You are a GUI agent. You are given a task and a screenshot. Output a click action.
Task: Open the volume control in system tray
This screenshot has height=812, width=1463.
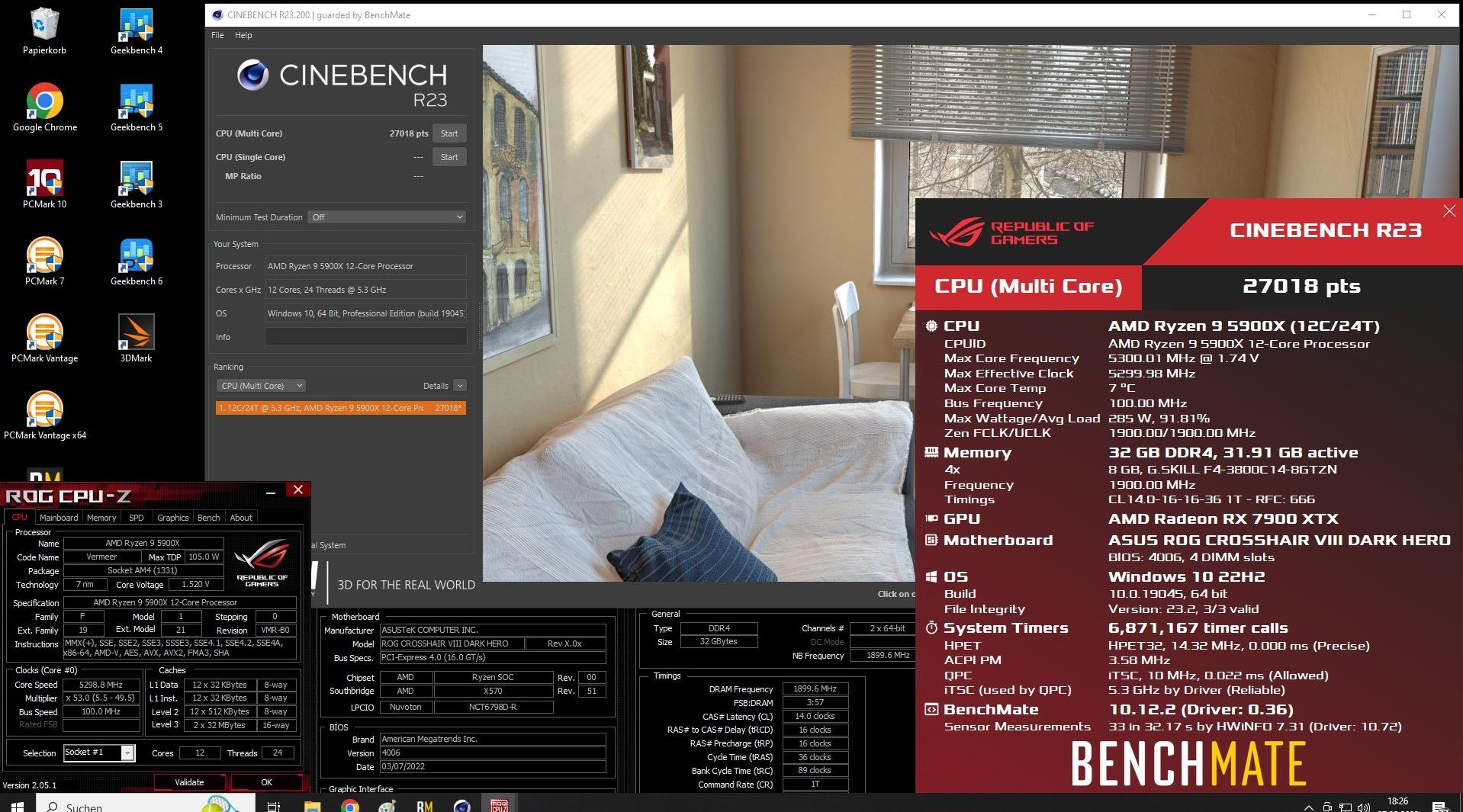(1363, 807)
